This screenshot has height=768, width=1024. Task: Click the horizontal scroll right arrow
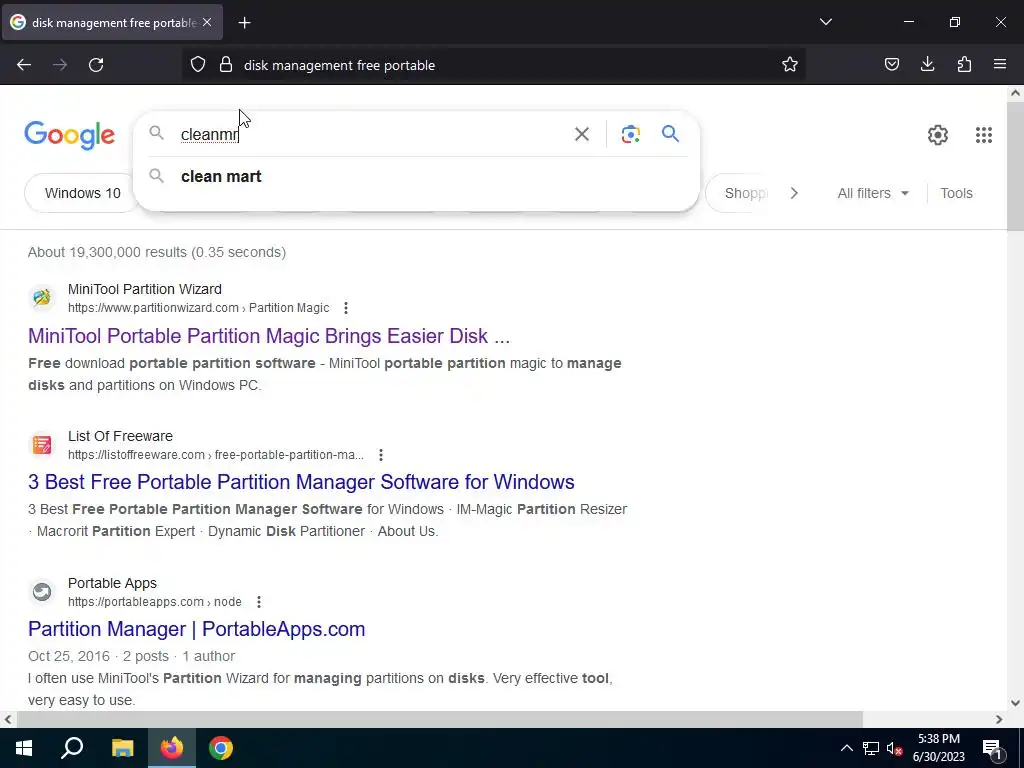[x=999, y=719]
